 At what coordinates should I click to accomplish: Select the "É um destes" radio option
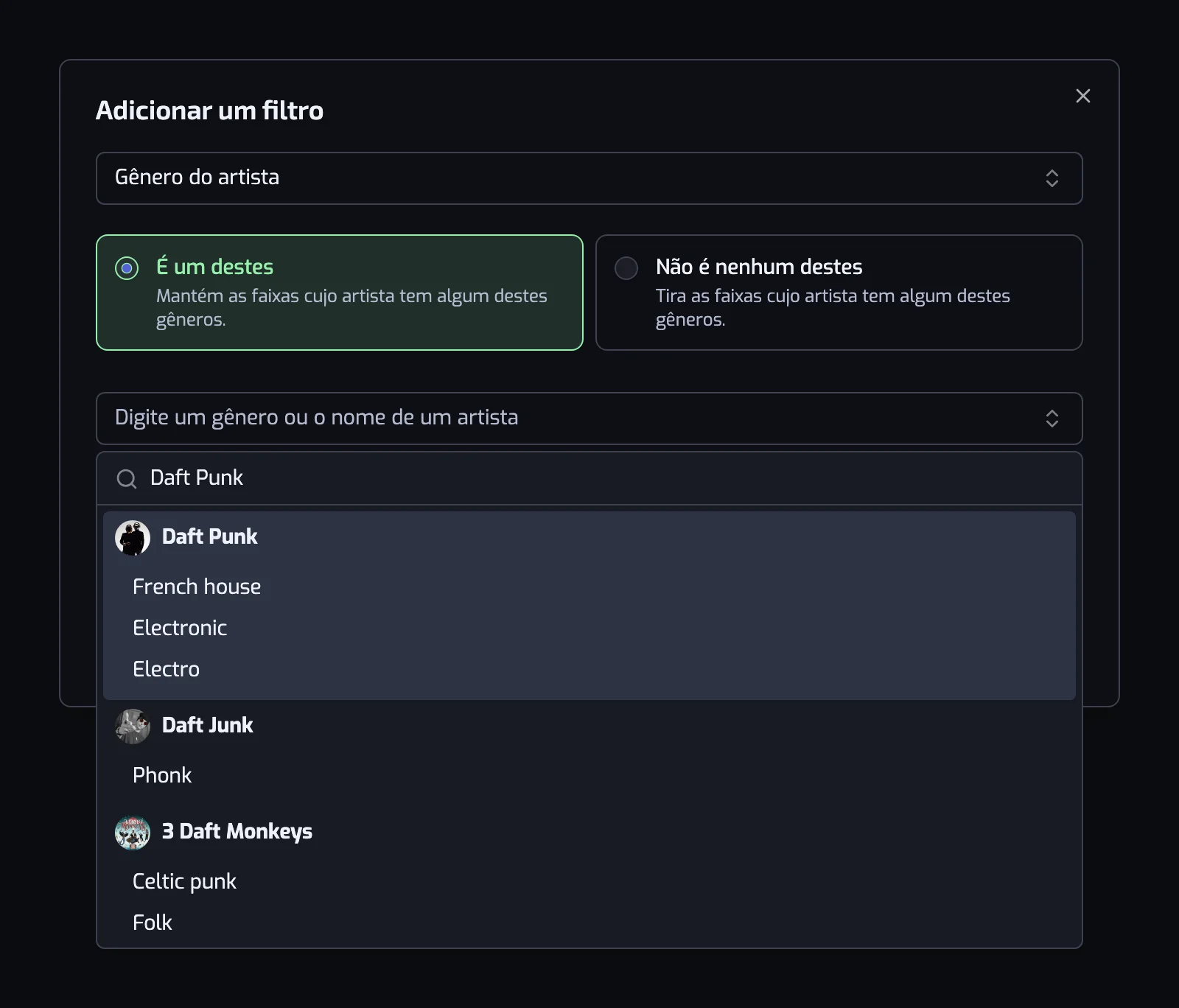pos(340,293)
